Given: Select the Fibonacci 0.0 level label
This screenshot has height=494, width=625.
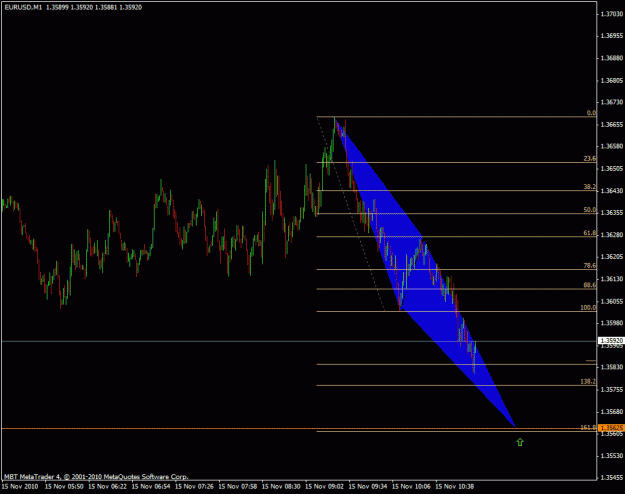Looking at the screenshot, I should pos(591,113).
